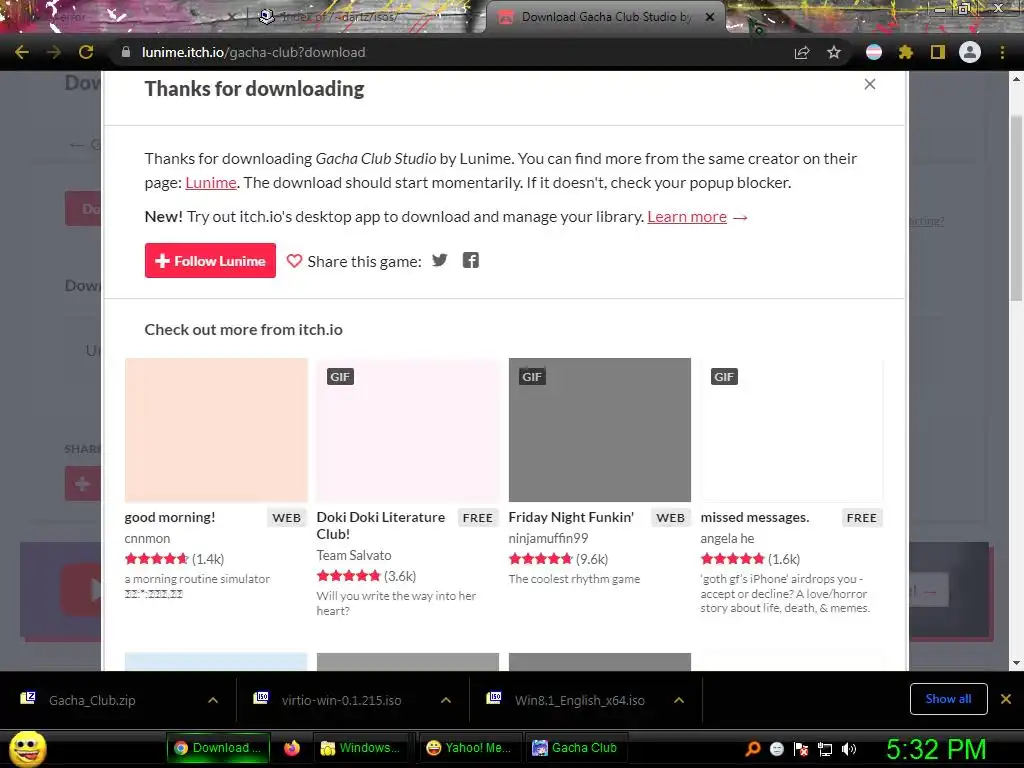The height and width of the screenshot is (768, 1024).
Task: Follow the Learn more link
Action: [687, 217]
